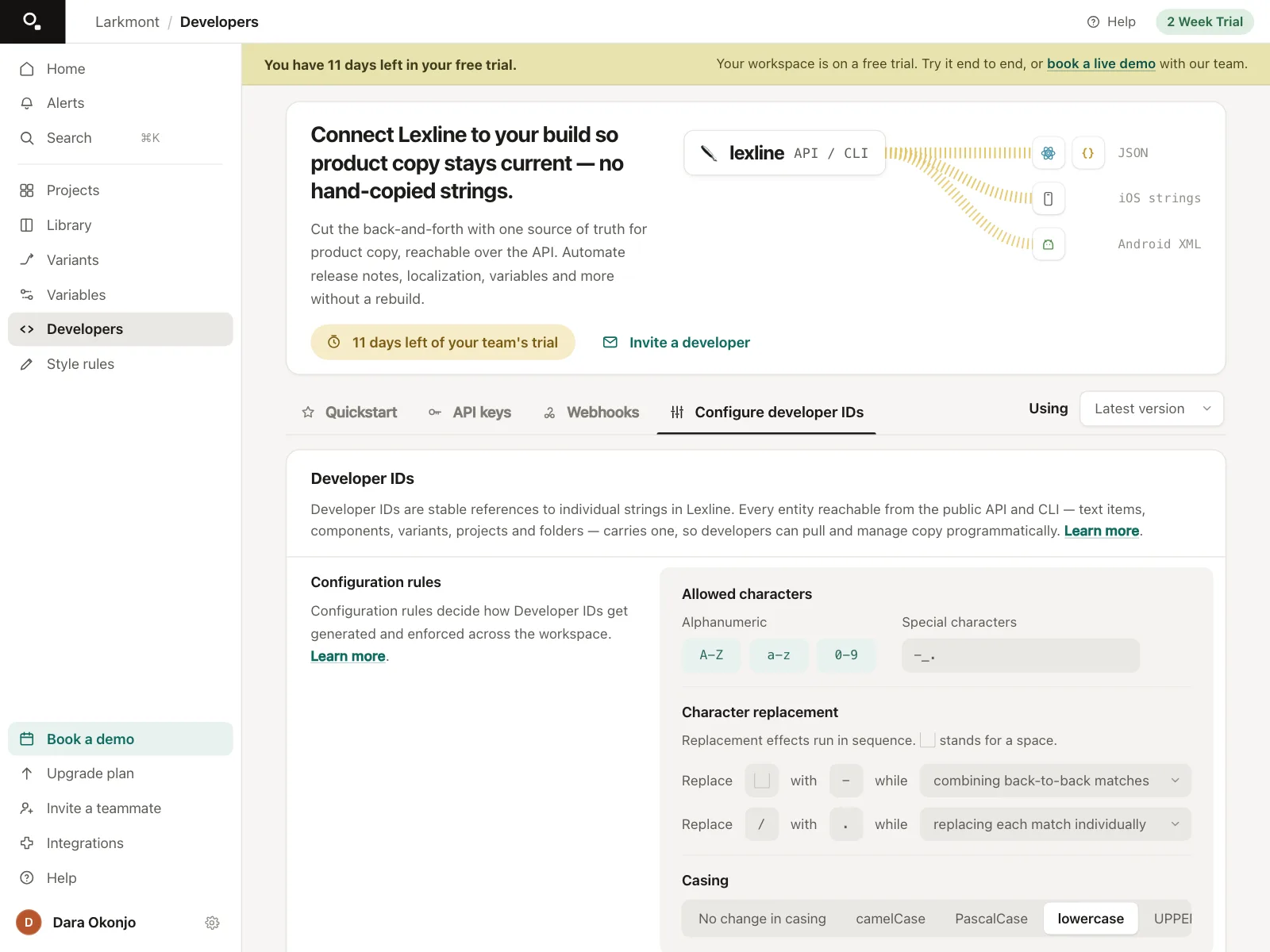Select the UPPERCASE casing option at the edge
The height and width of the screenshot is (952, 1270).
pos(1173,919)
